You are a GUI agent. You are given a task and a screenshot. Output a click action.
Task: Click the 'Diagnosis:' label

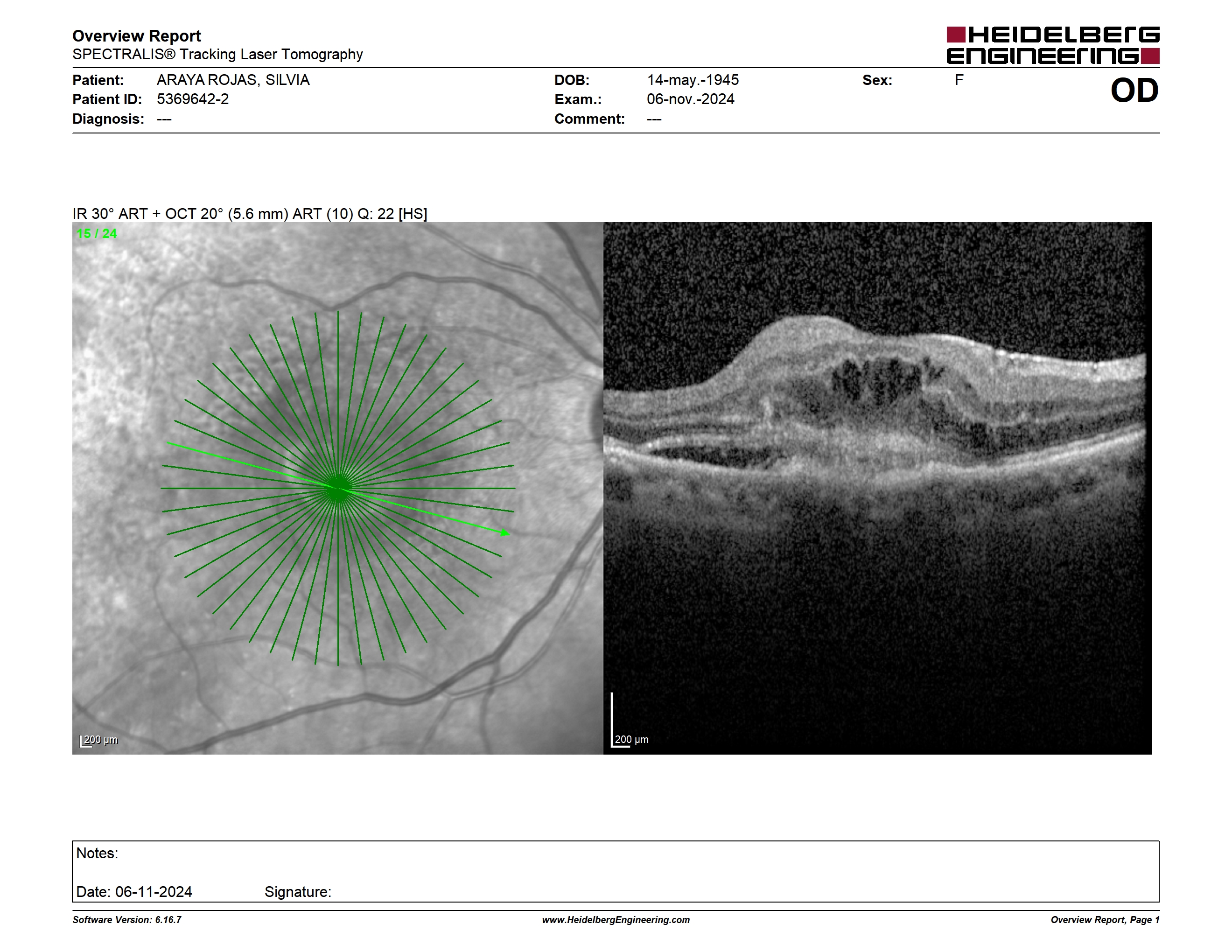click(108, 119)
